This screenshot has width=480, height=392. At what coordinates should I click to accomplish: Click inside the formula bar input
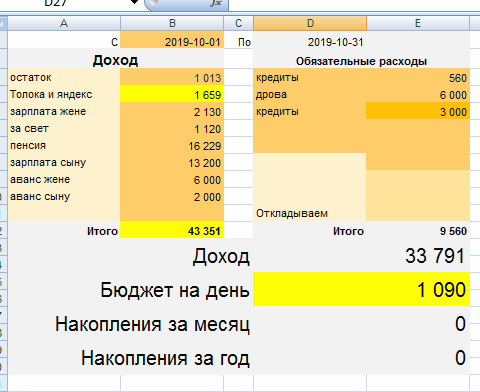pyautogui.click(x=354, y=4)
